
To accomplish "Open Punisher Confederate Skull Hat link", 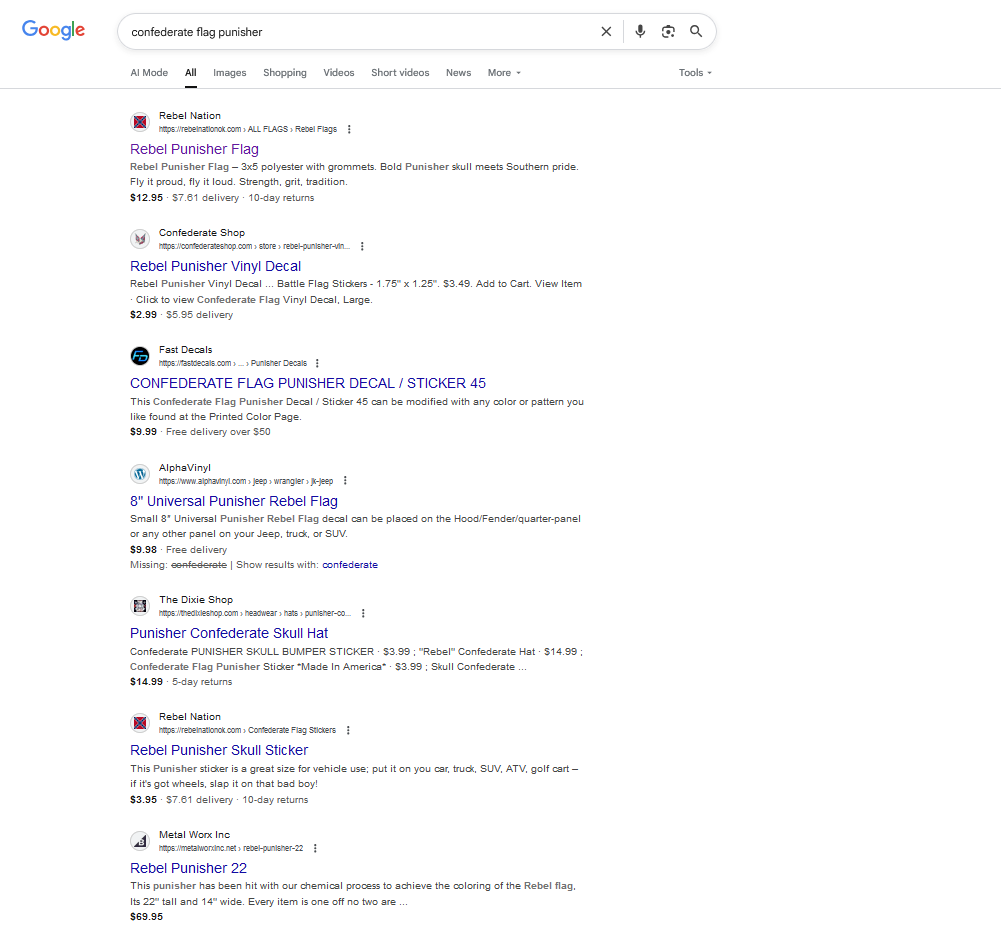I will coord(229,633).
